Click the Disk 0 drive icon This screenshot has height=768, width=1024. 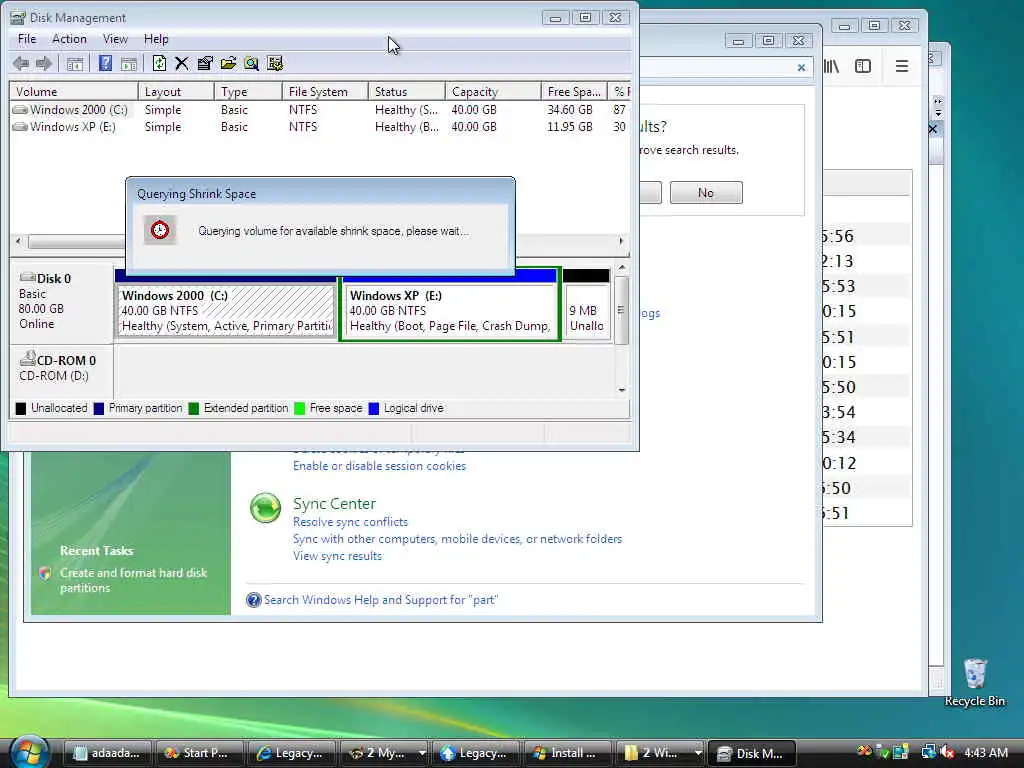pos(27,278)
